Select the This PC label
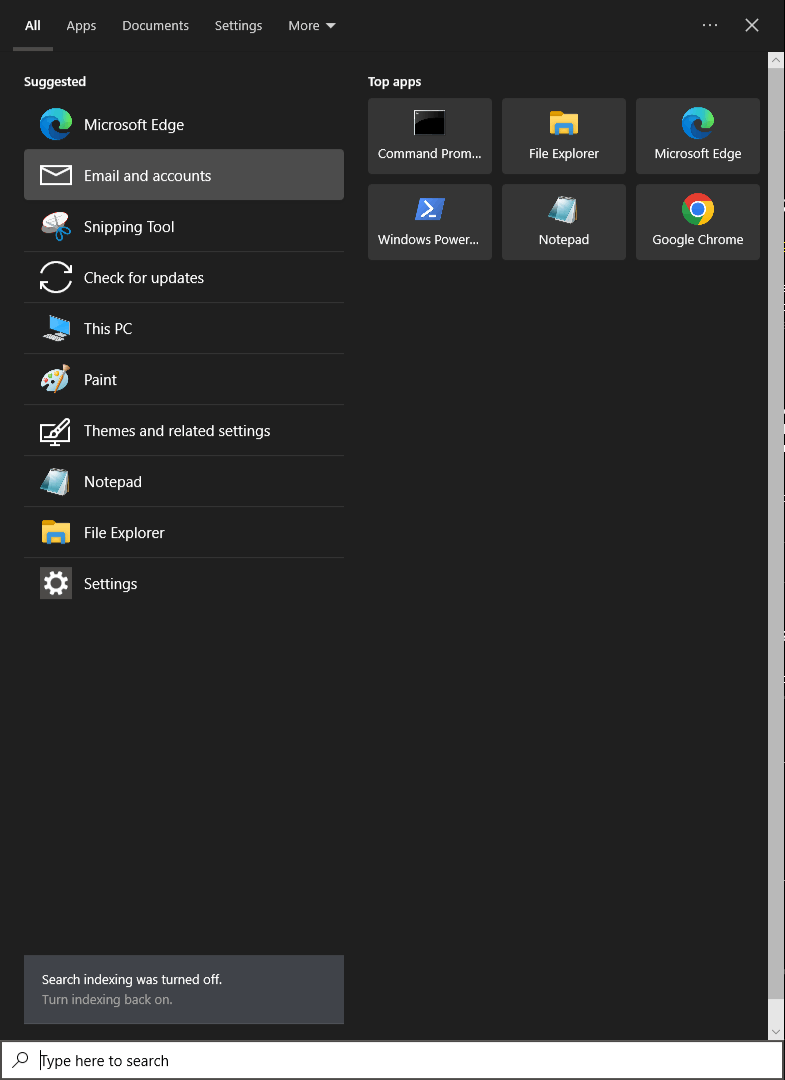This screenshot has width=785, height=1080. point(108,329)
